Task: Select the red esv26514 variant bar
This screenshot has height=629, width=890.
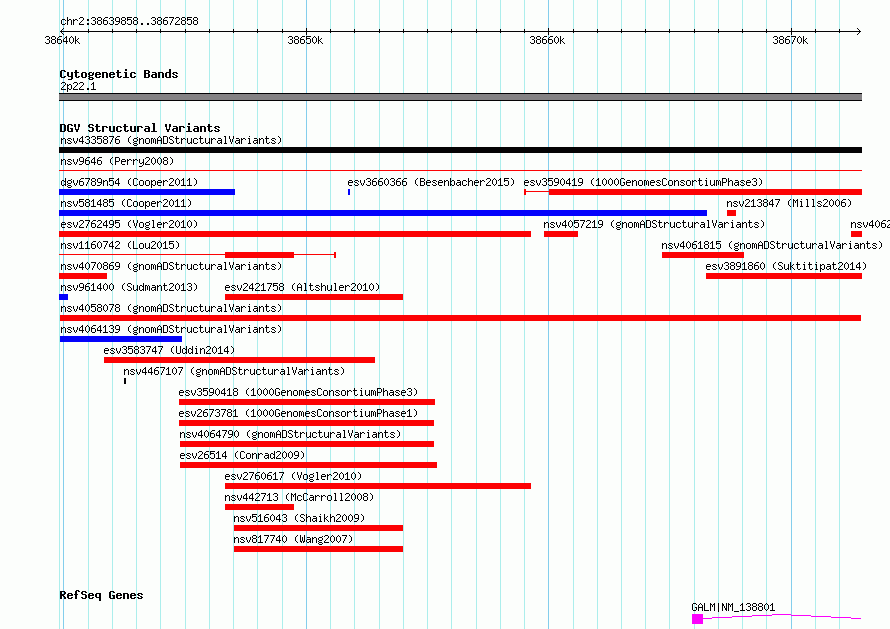Action: tap(308, 465)
